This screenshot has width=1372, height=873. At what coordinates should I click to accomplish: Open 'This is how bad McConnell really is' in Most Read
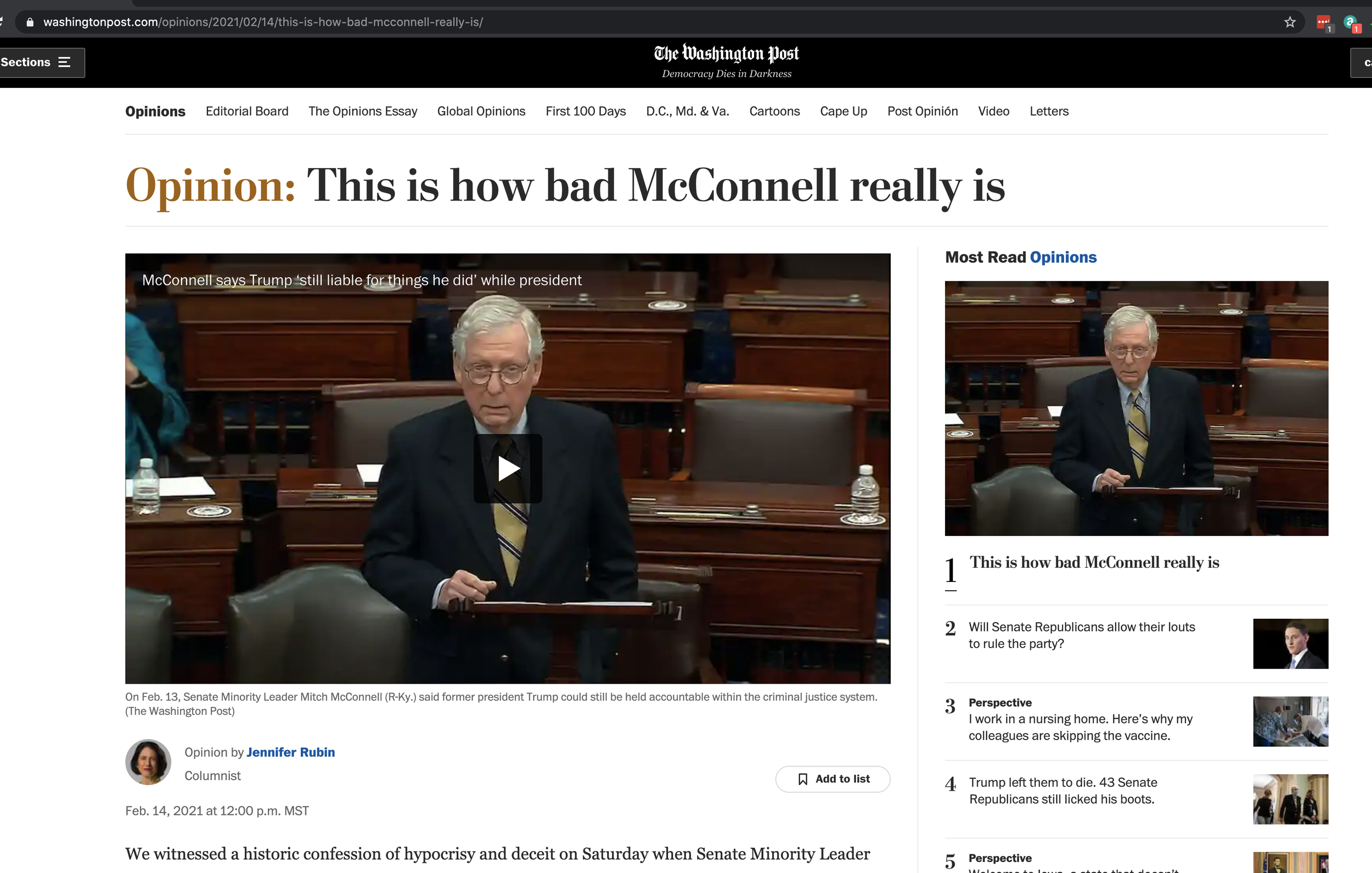pyautogui.click(x=1094, y=562)
